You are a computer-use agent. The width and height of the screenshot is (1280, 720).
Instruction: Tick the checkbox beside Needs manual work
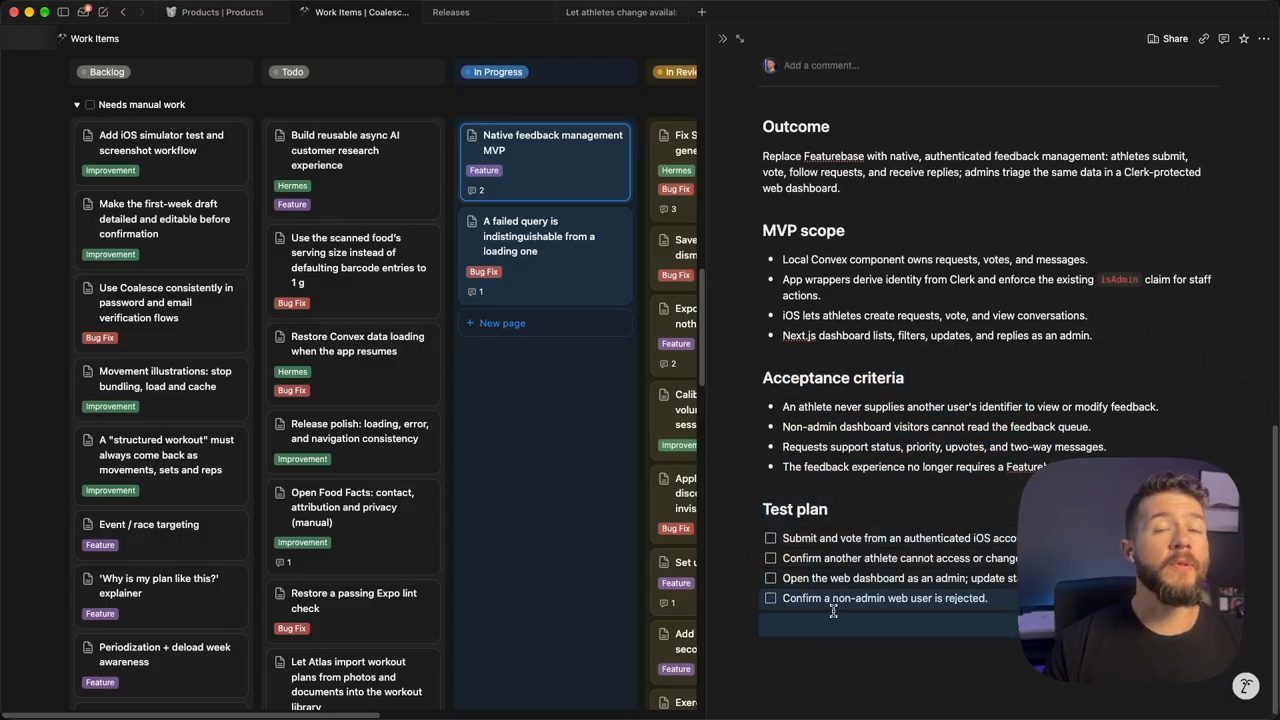click(x=90, y=104)
